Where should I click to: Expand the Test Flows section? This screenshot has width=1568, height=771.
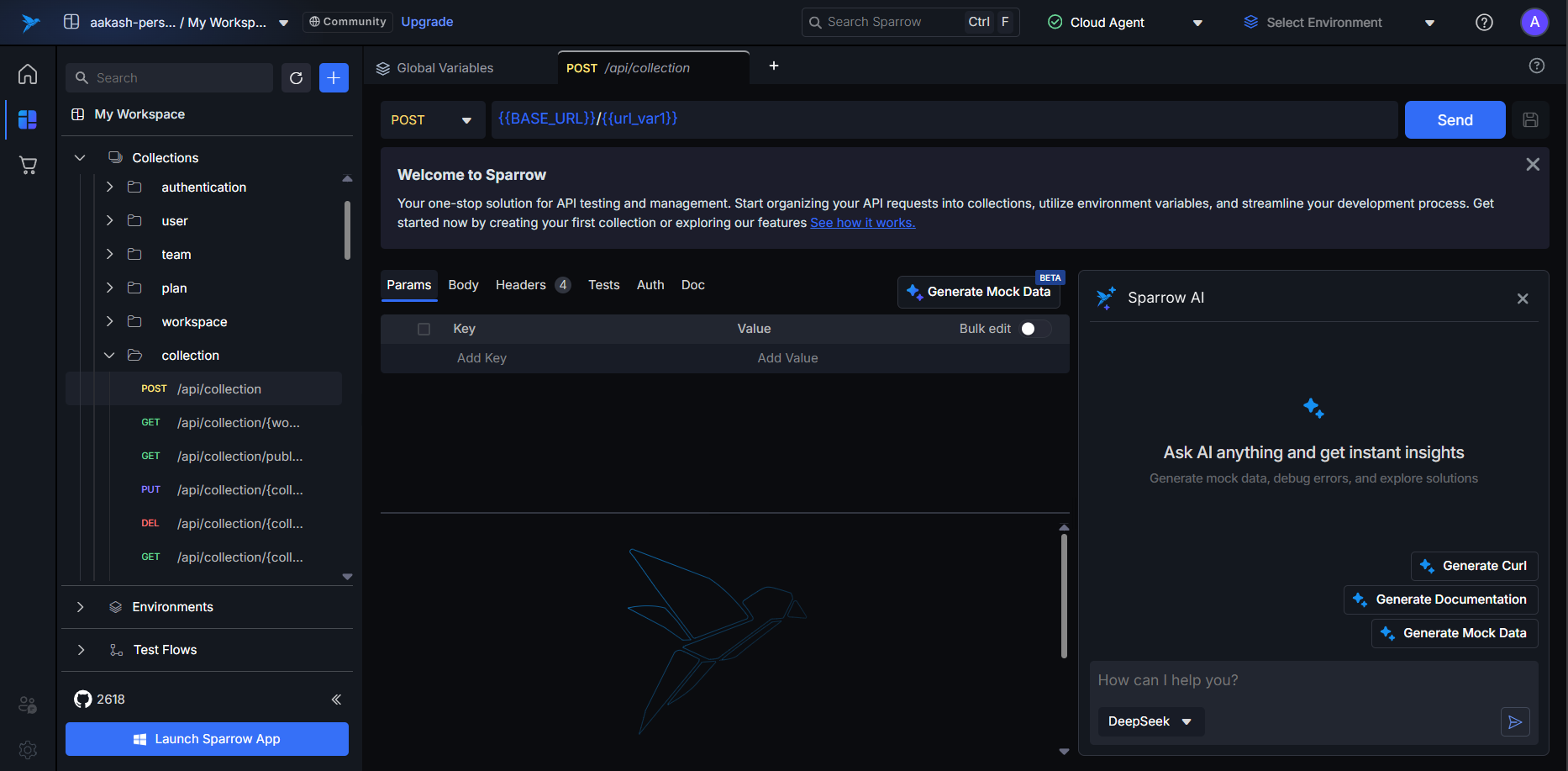(80, 650)
